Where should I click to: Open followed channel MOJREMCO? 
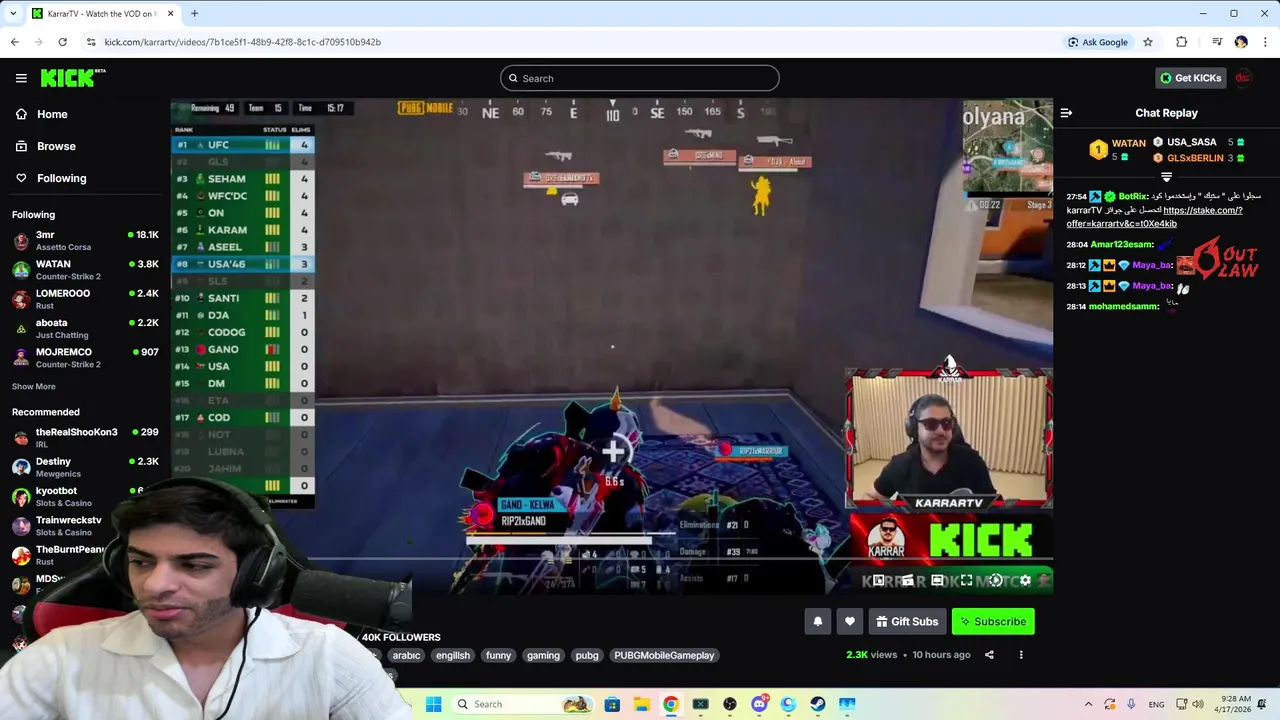point(85,357)
